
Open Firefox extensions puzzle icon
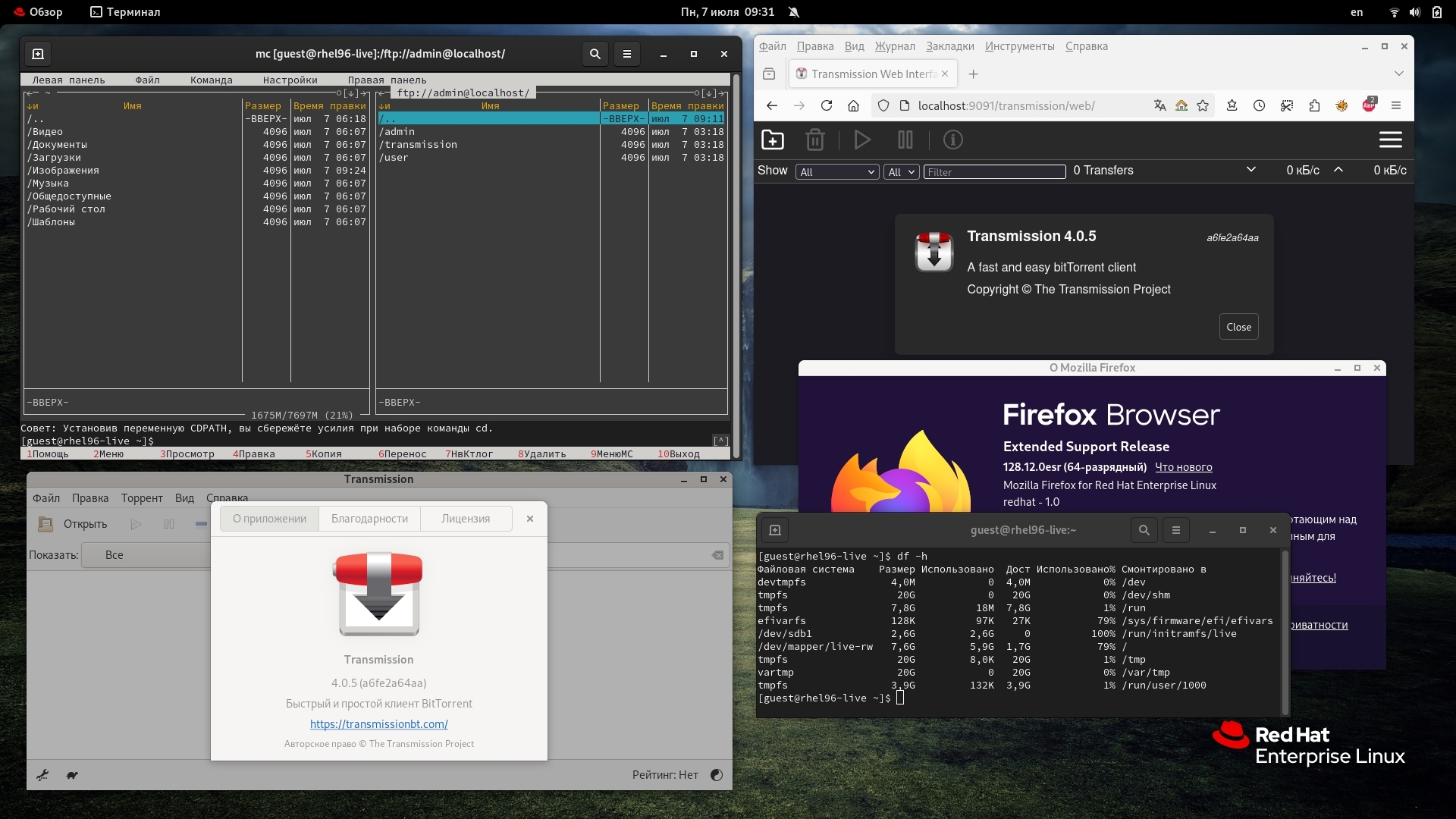coord(1314,106)
